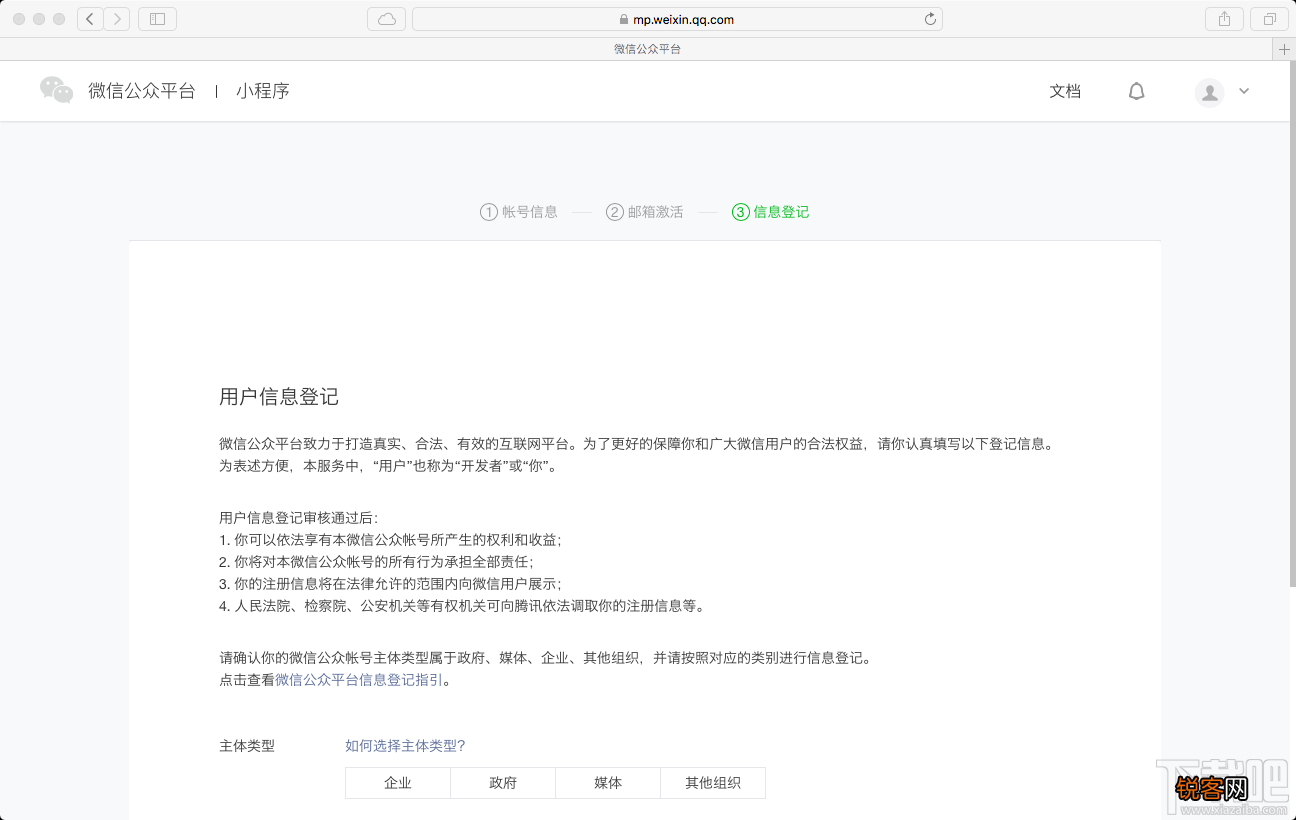Image resolution: width=1296 pixels, height=820 pixels.
Task: Choose 企业 as subject type
Action: click(398, 783)
